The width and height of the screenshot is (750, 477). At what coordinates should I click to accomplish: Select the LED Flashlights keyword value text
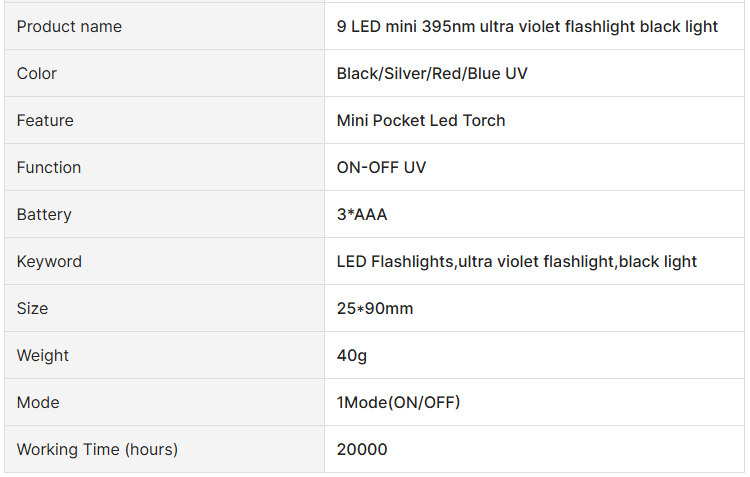517,261
